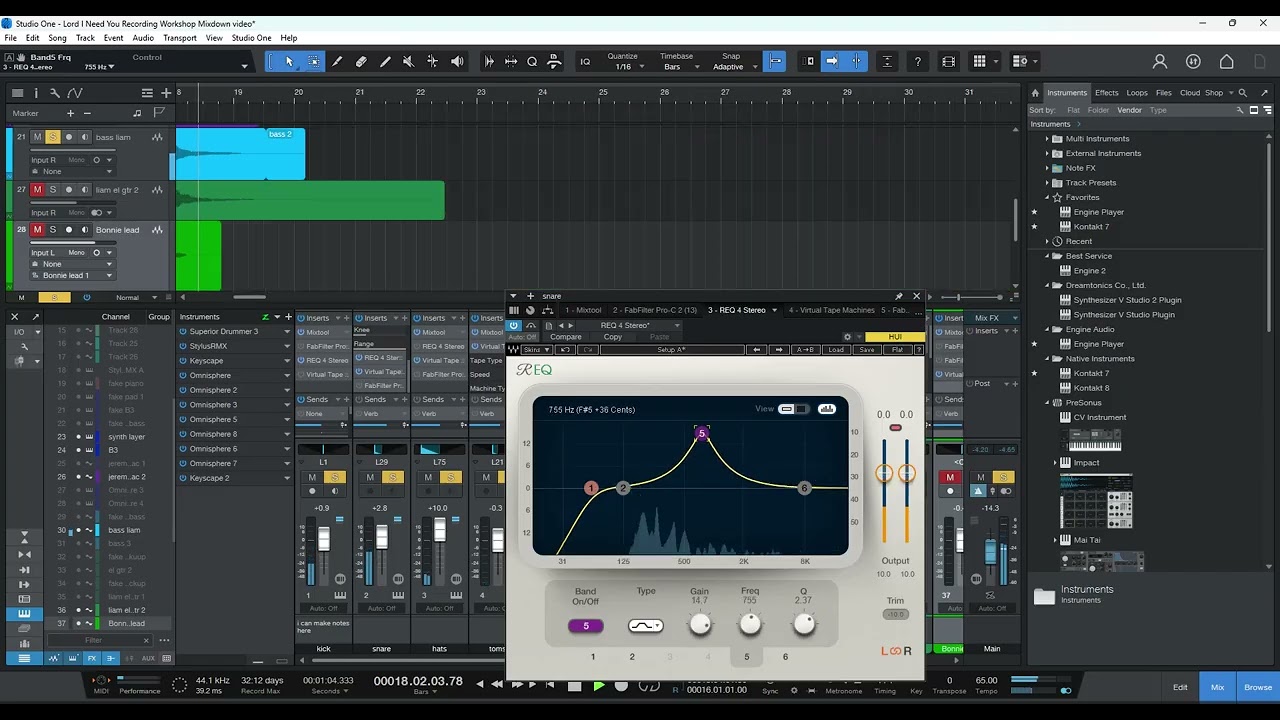This screenshot has width=1280, height=720.
Task: Click the bass 2 audio clip
Action: point(240,154)
